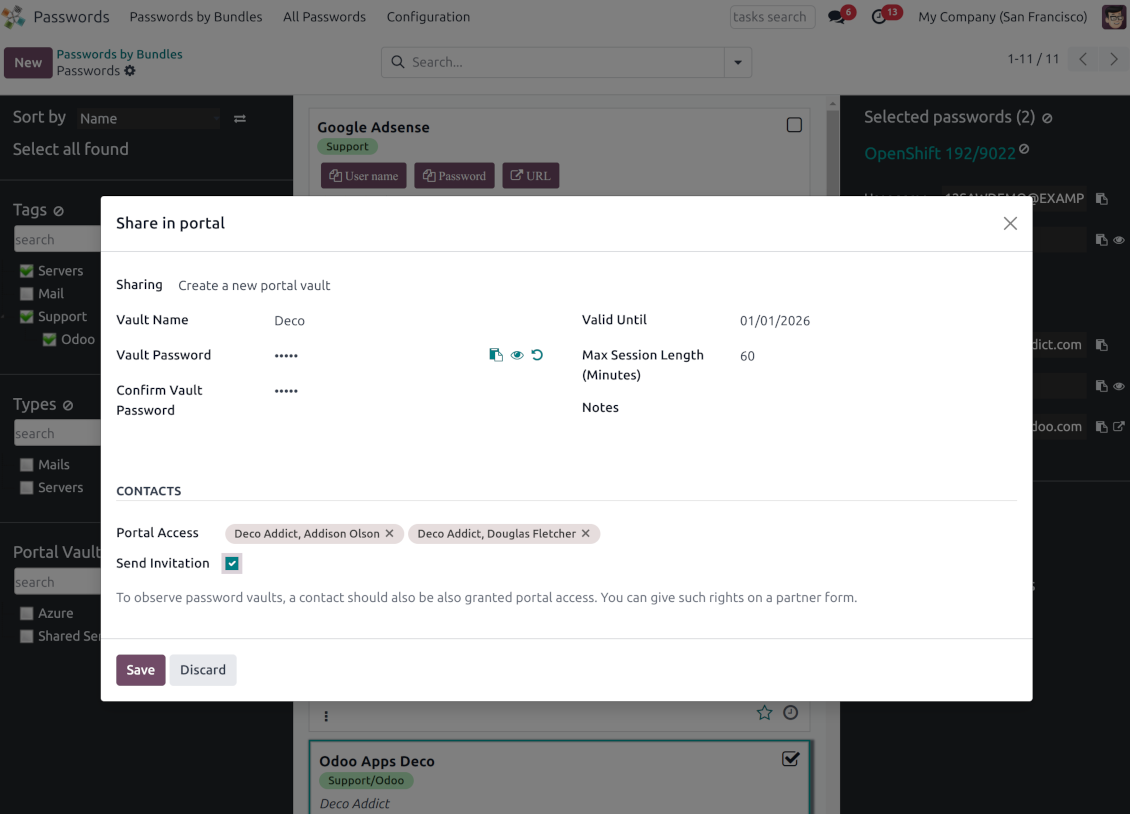Copy the EXAMP username in selected panel
The image size is (1130, 814).
[1101, 199]
